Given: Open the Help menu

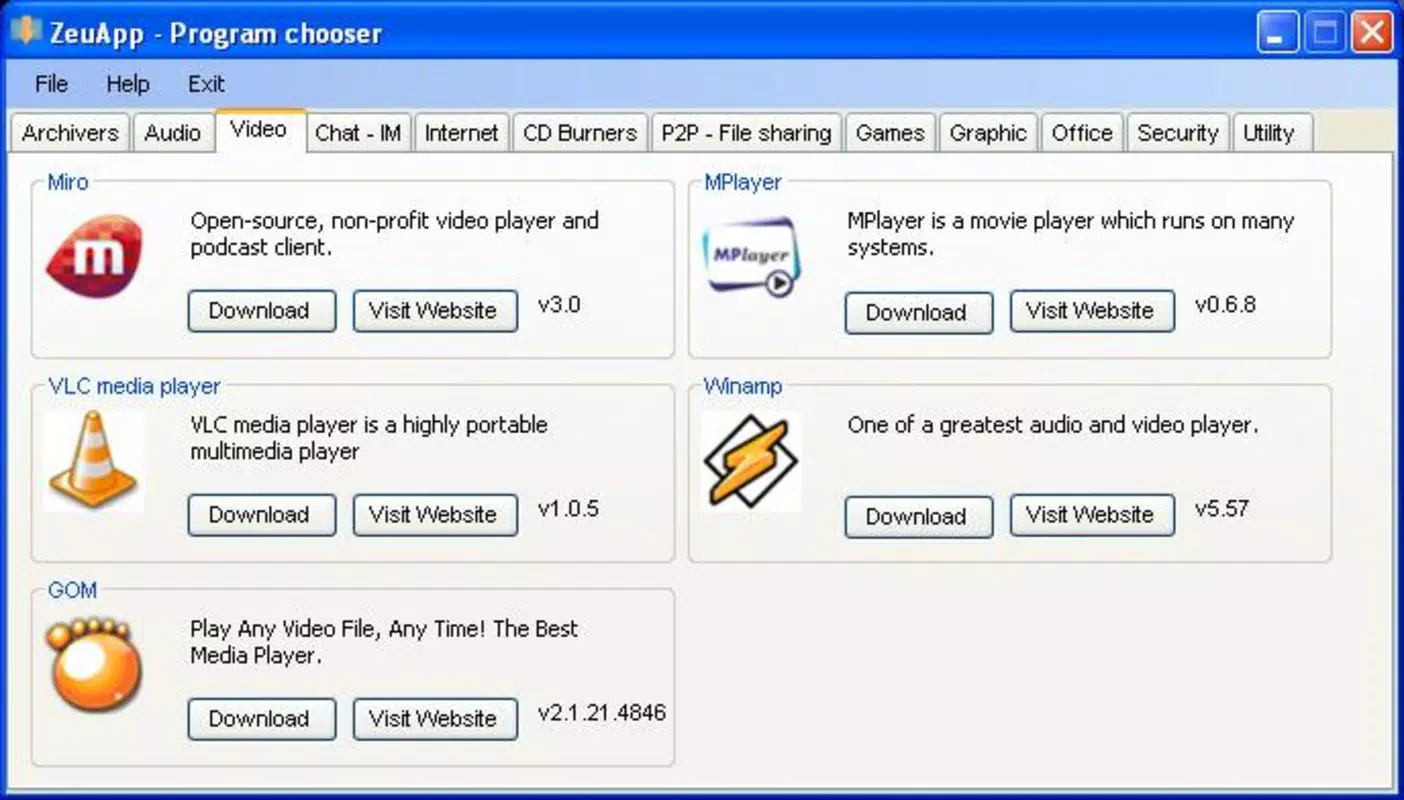Looking at the screenshot, I should [x=127, y=84].
